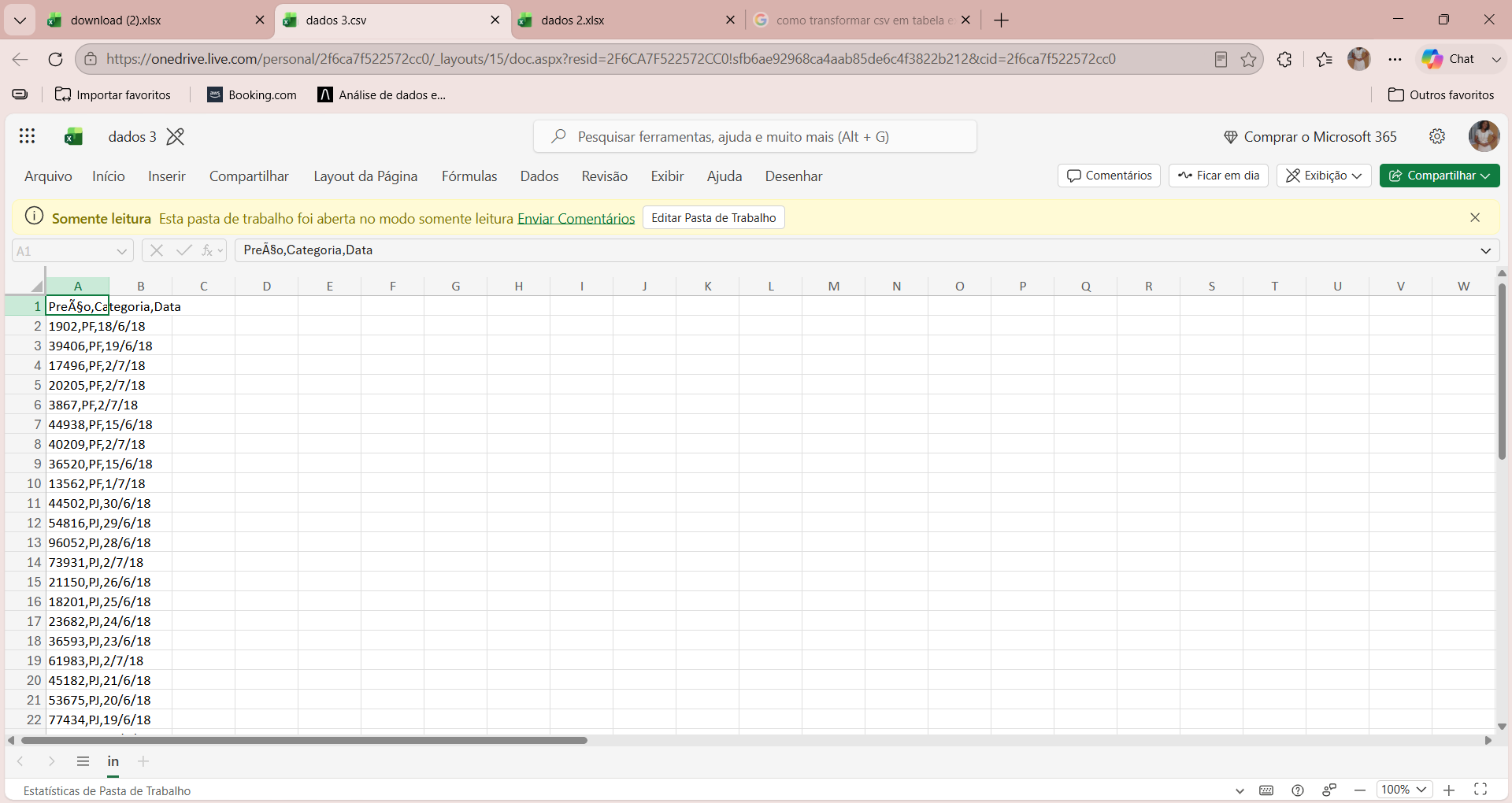Open the Booking.com bookmark
The image size is (1512, 803).
(x=252, y=95)
